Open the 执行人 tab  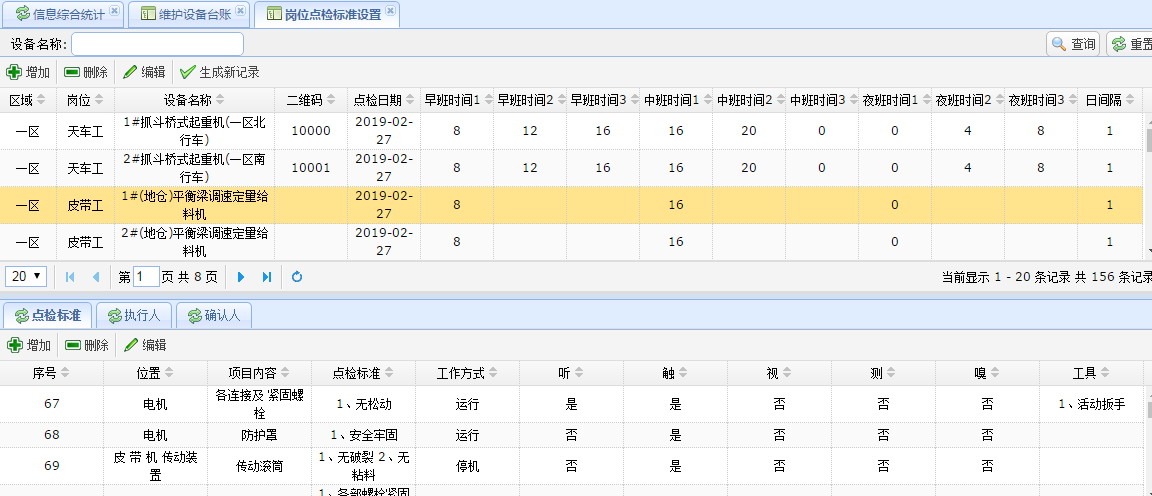[133, 315]
